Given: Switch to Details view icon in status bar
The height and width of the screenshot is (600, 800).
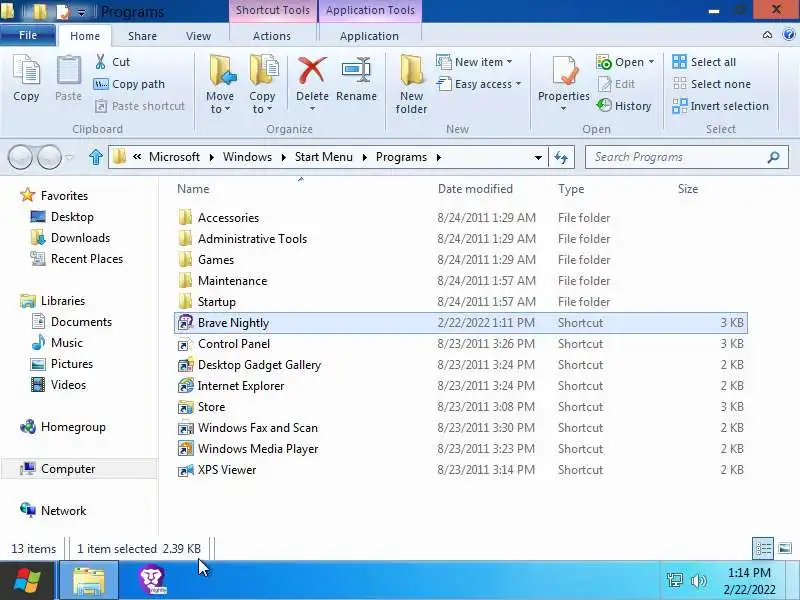Looking at the screenshot, I should click(x=763, y=548).
